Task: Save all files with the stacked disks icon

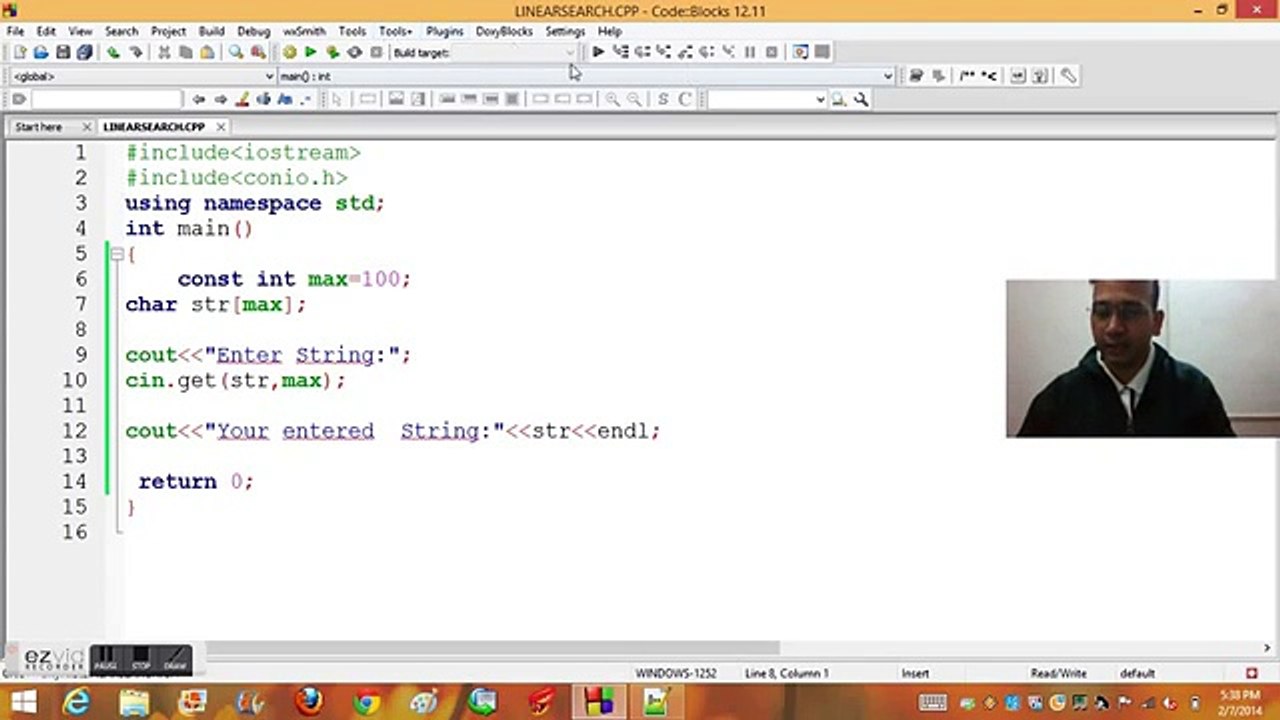Action: (84, 52)
